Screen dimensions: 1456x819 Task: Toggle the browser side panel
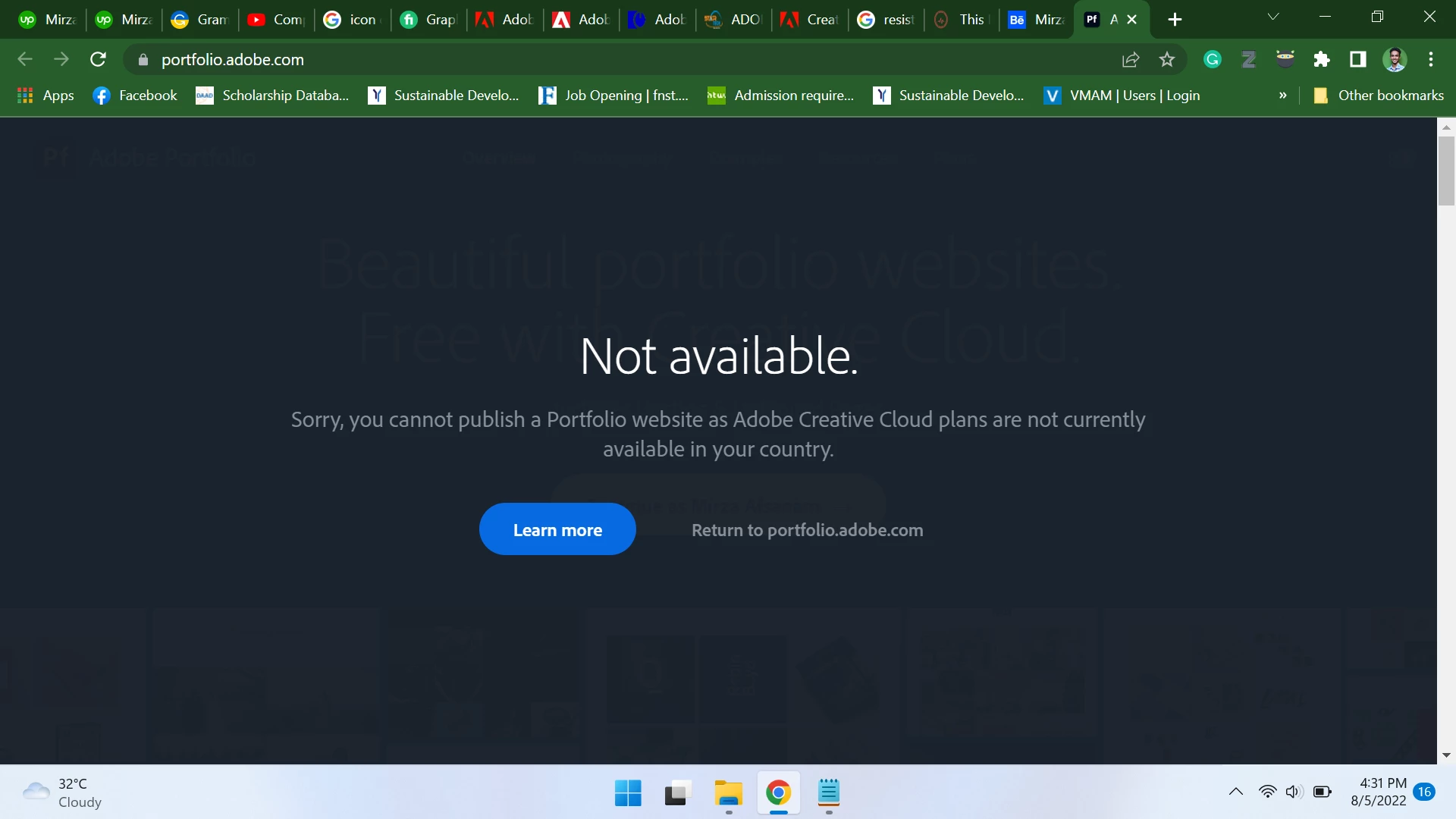[x=1358, y=59]
